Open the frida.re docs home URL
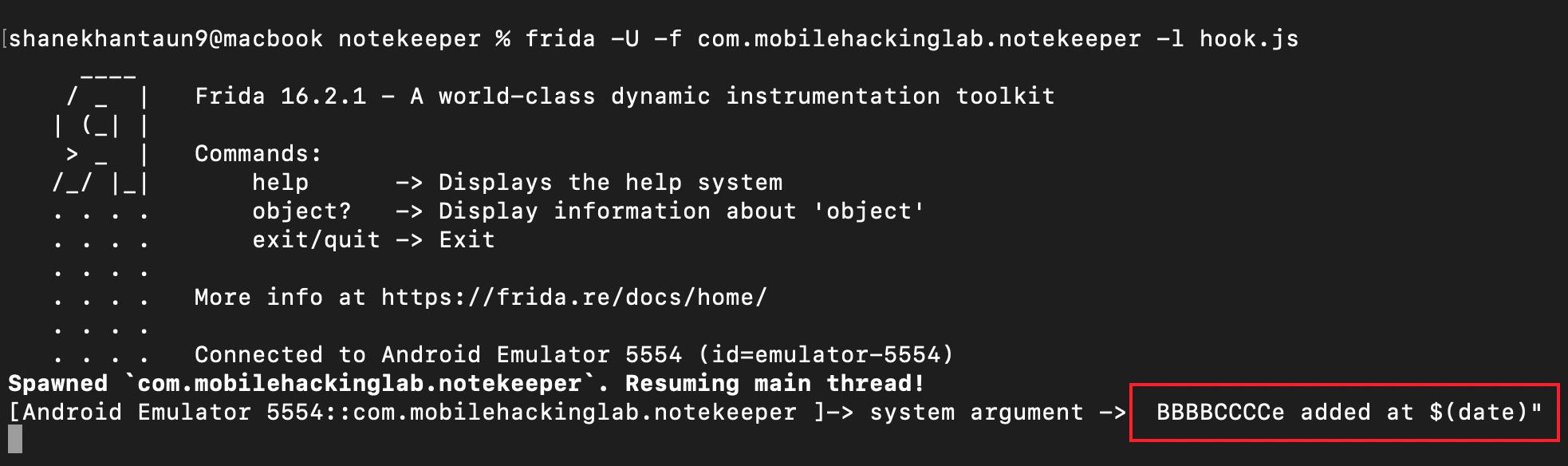 click(x=573, y=298)
